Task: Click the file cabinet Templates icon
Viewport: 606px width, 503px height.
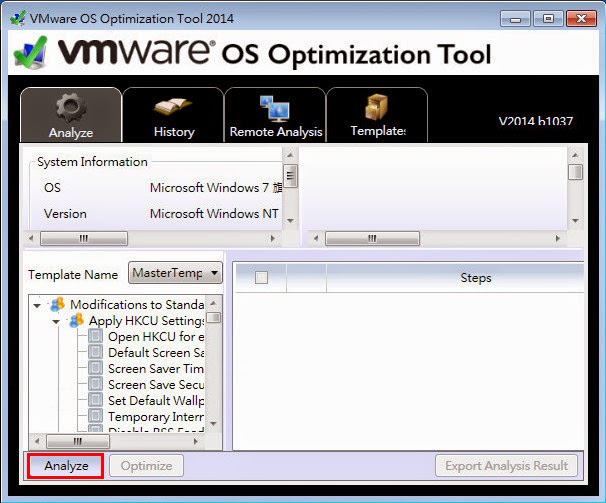Action: pyautogui.click(x=376, y=107)
